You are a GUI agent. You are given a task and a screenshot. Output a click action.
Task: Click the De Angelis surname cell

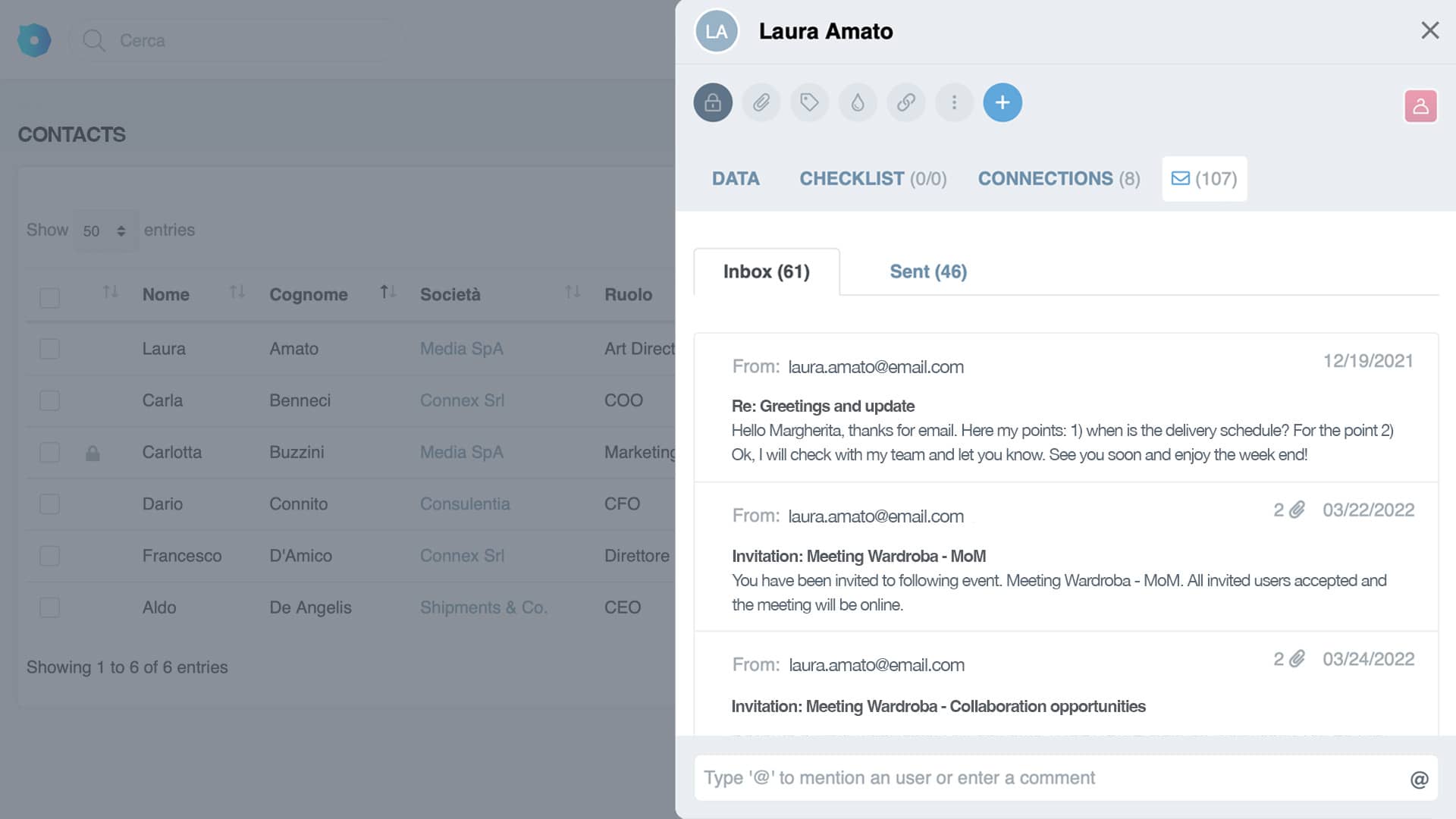pos(310,607)
